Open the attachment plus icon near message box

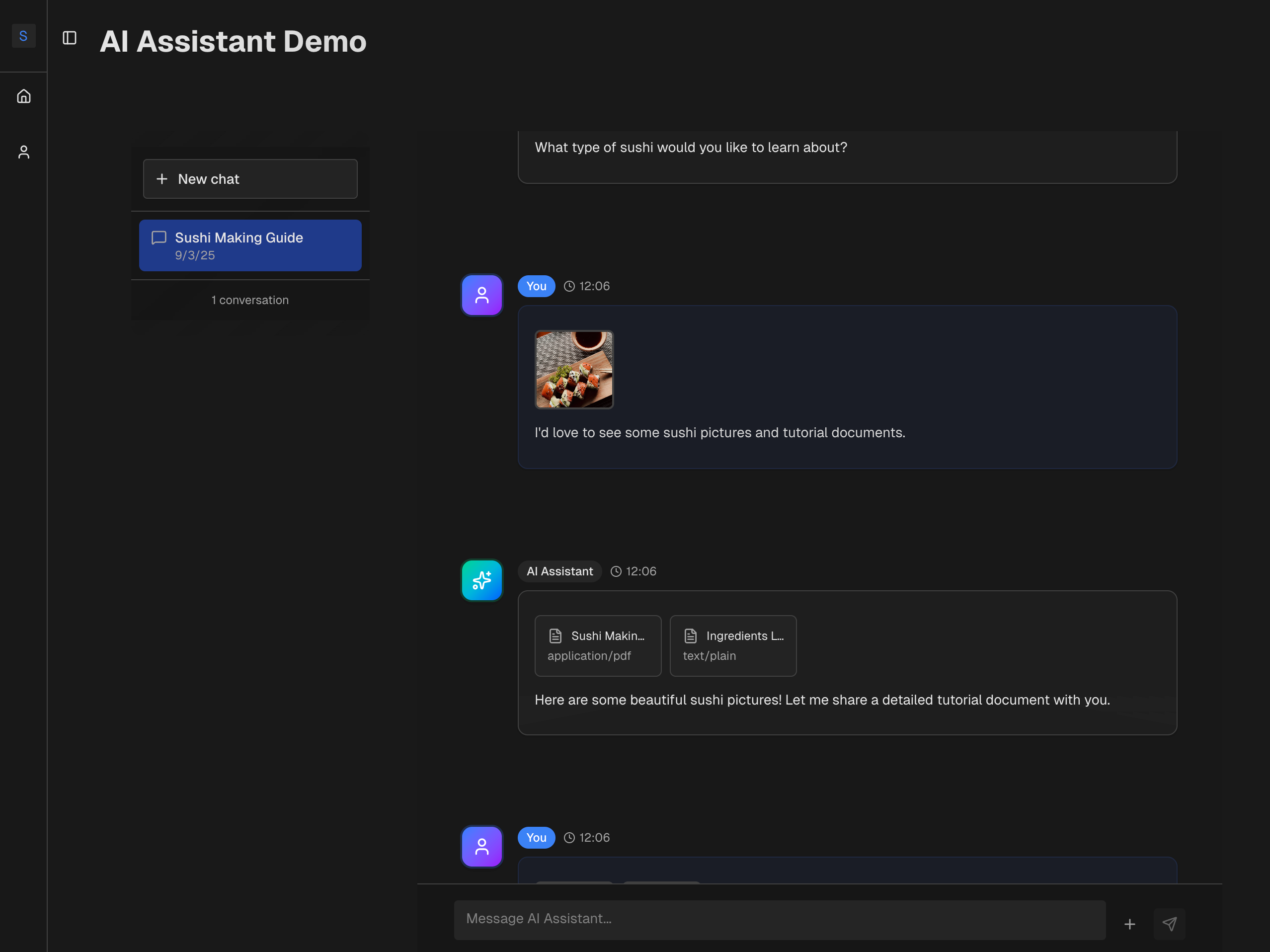pyautogui.click(x=1129, y=924)
